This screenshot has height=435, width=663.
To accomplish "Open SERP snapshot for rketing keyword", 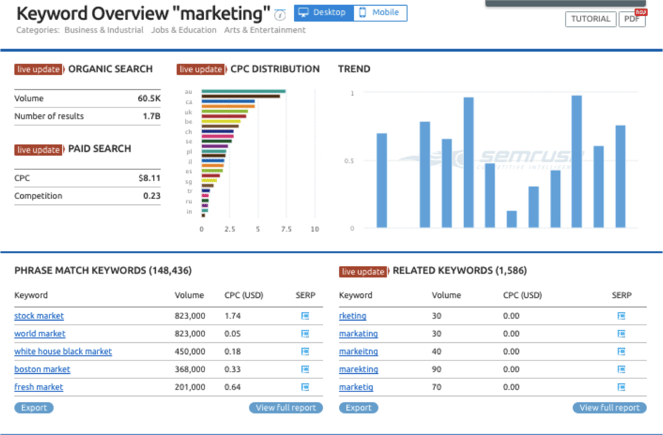I will (621, 316).
